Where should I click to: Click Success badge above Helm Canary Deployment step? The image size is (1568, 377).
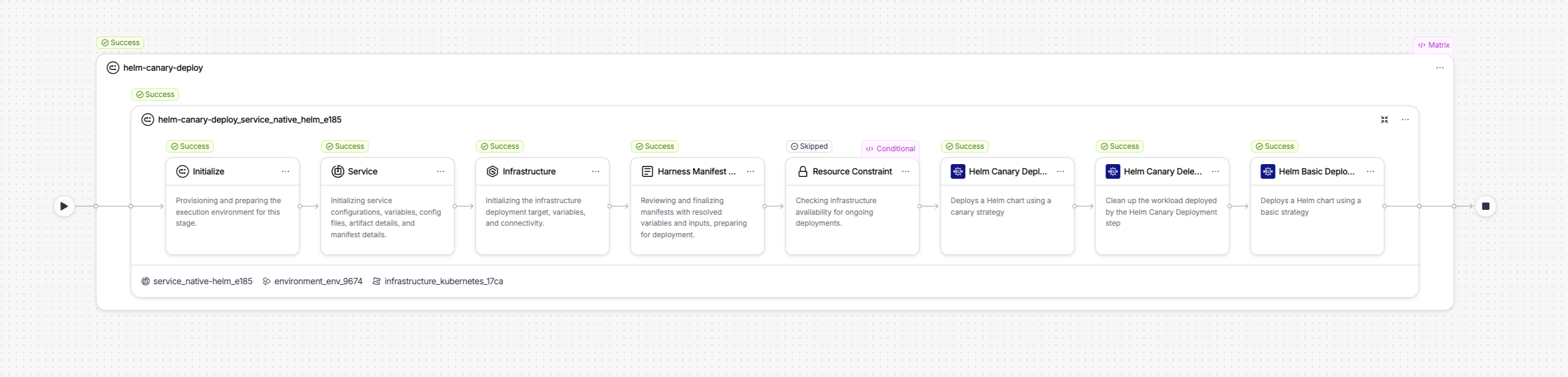coord(965,146)
